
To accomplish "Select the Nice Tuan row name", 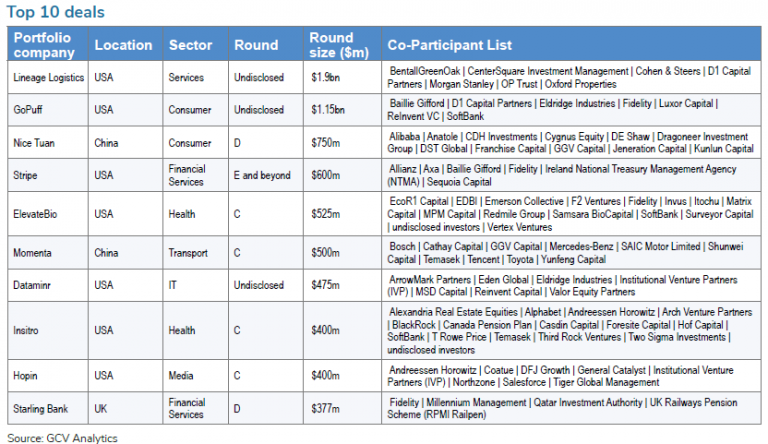I will [x=36, y=142].
